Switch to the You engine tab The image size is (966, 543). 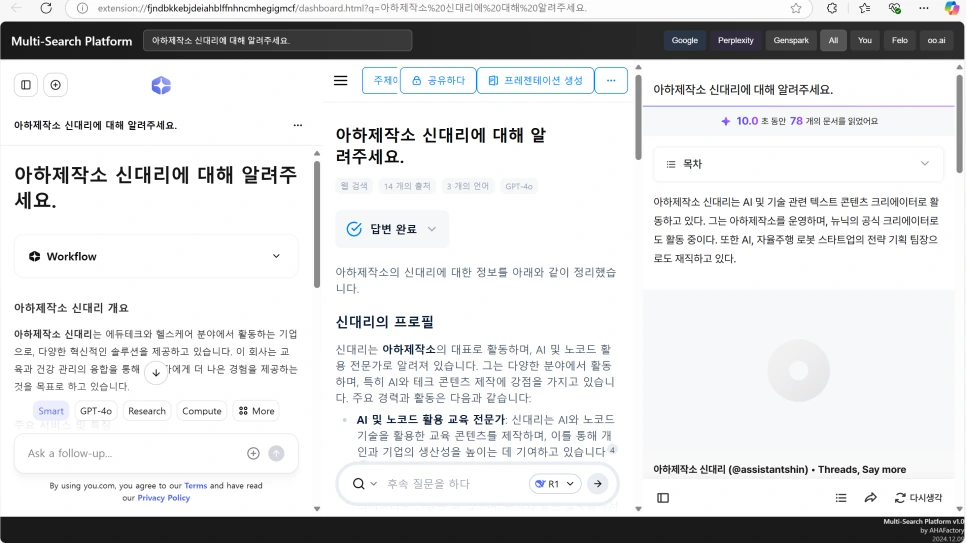pyautogui.click(x=865, y=40)
